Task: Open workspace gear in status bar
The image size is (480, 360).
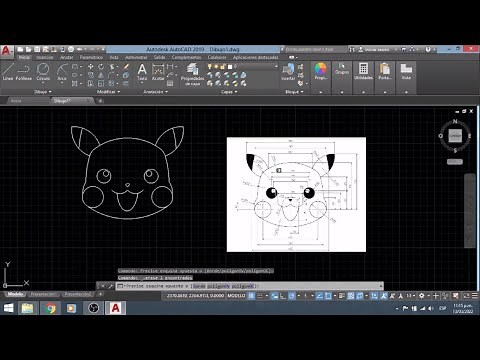Action: pos(422,296)
